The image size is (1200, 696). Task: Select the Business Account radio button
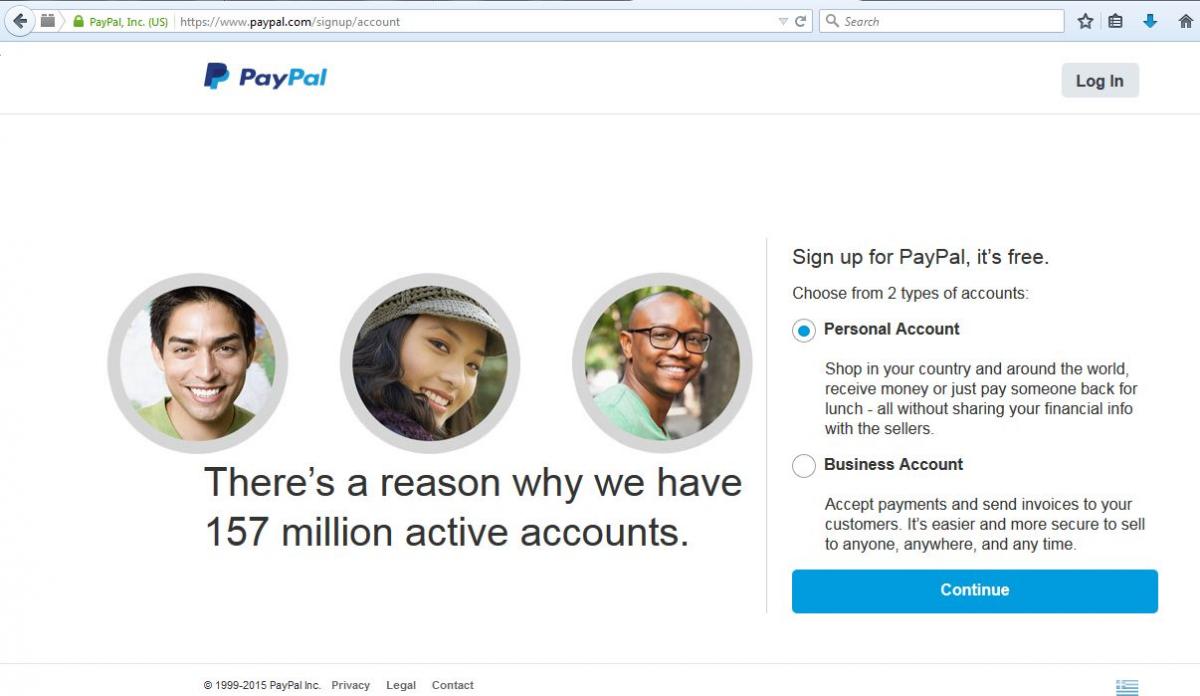pyautogui.click(x=804, y=465)
